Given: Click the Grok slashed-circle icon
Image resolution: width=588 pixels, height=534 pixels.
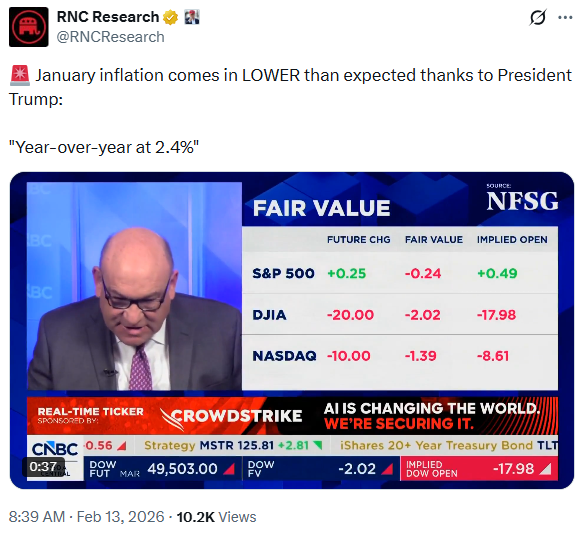Looking at the screenshot, I should [x=538, y=17].
